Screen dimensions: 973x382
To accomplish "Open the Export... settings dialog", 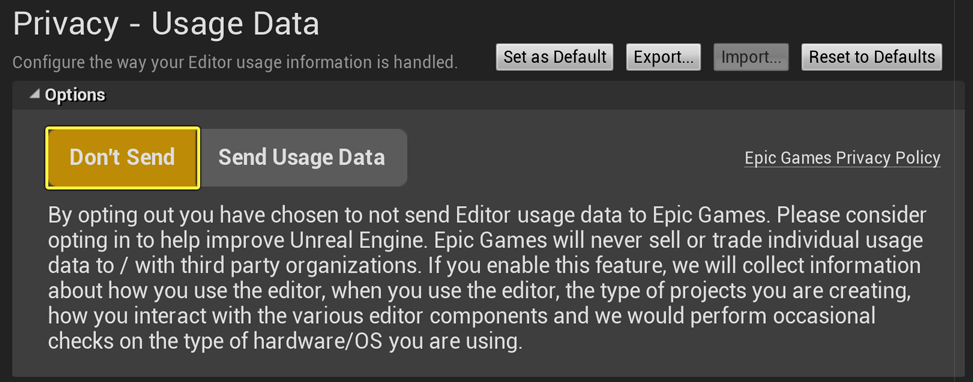I will 663,57.
